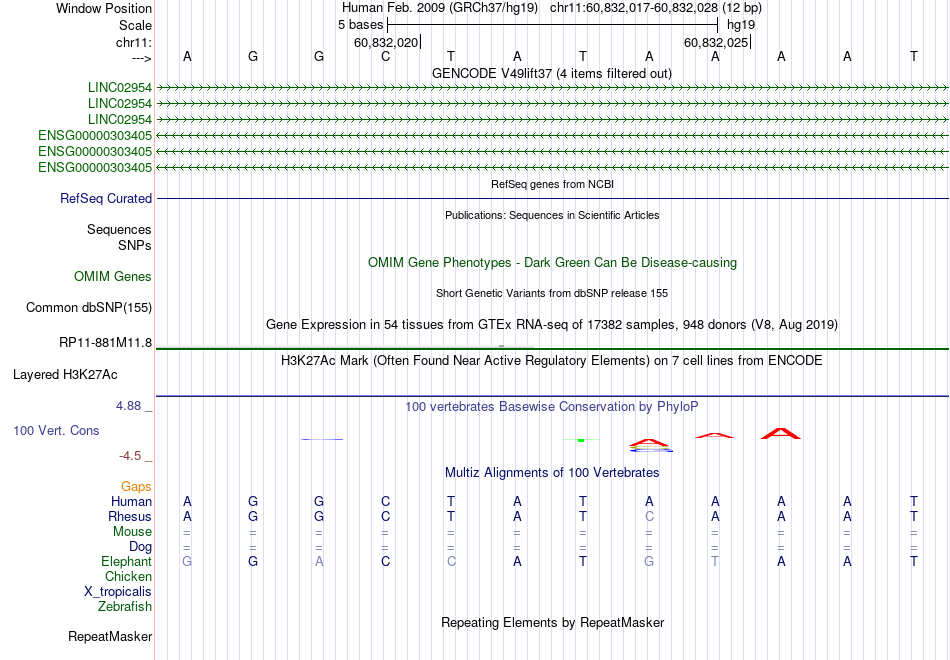Click the Scale track label
This screenshot has height=660, width=950.
click(x=135, y=25)
